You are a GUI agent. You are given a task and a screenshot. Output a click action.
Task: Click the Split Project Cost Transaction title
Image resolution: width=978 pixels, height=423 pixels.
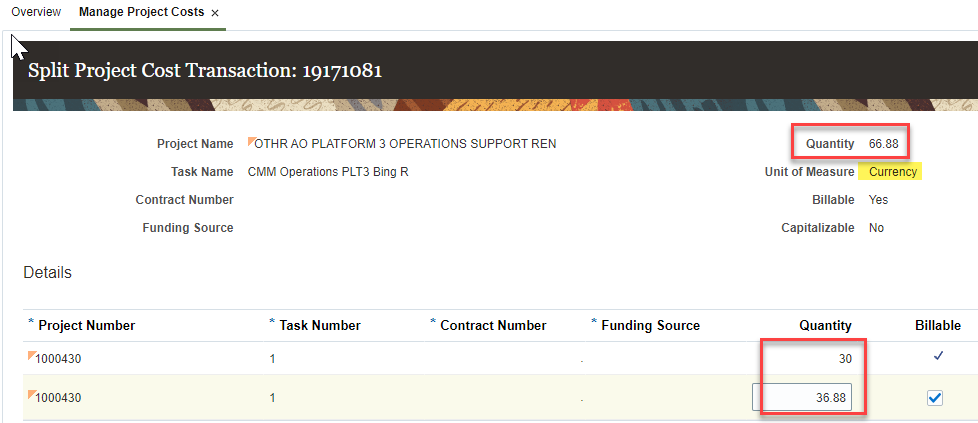pyautogui.click(x=205, y=71)
